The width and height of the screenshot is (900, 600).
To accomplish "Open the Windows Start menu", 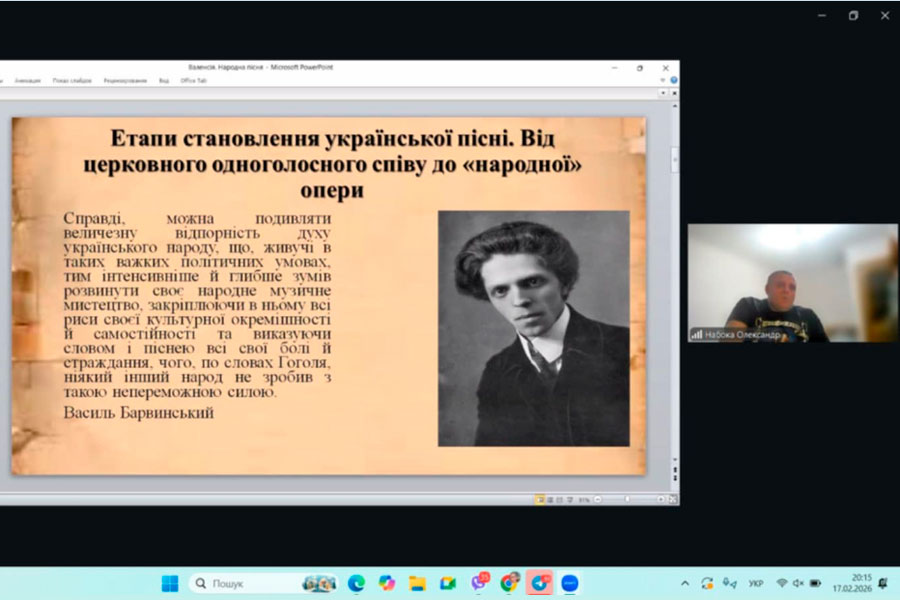I will point(170,583).
